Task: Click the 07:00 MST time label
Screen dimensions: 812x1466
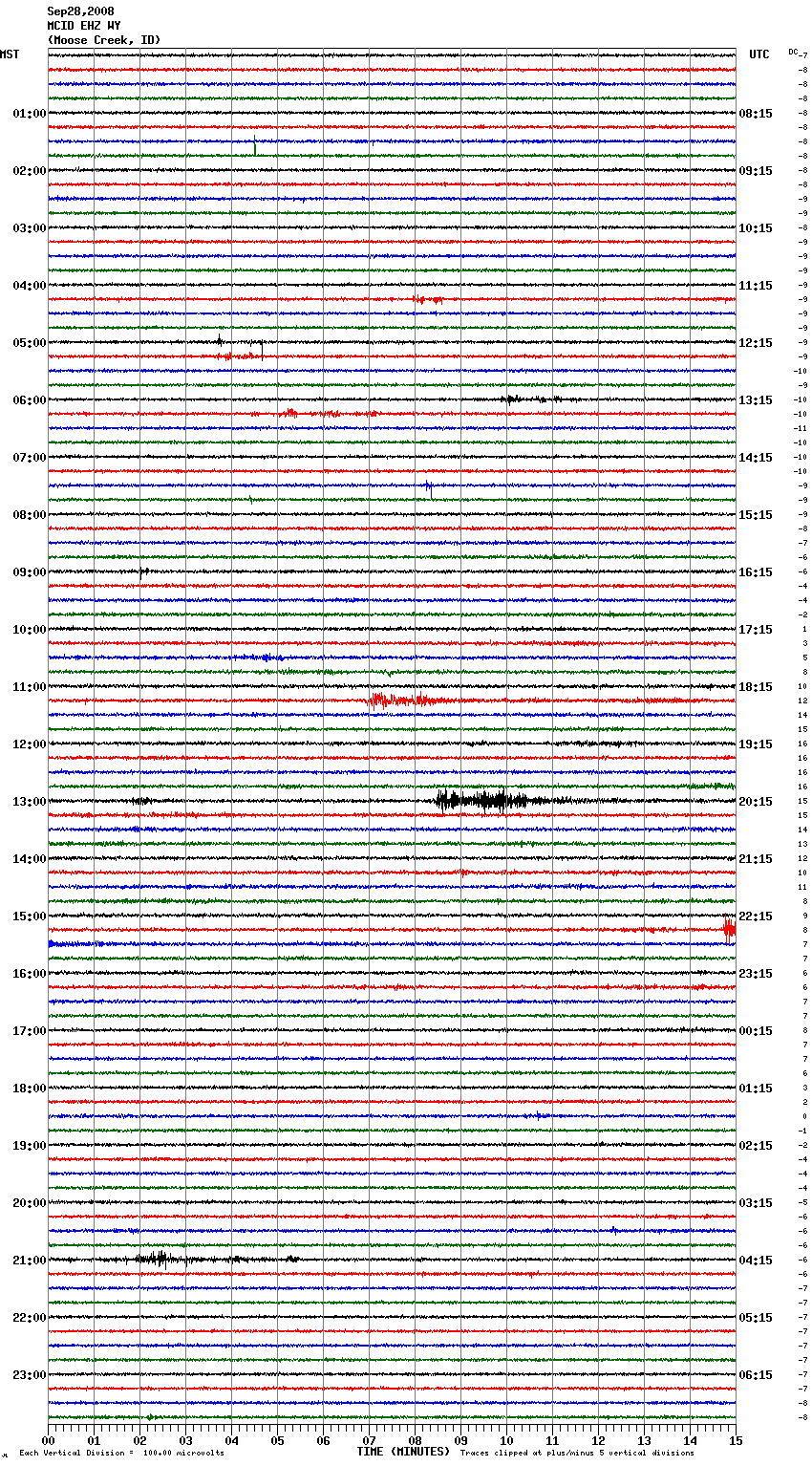Action: click(30, 458)
